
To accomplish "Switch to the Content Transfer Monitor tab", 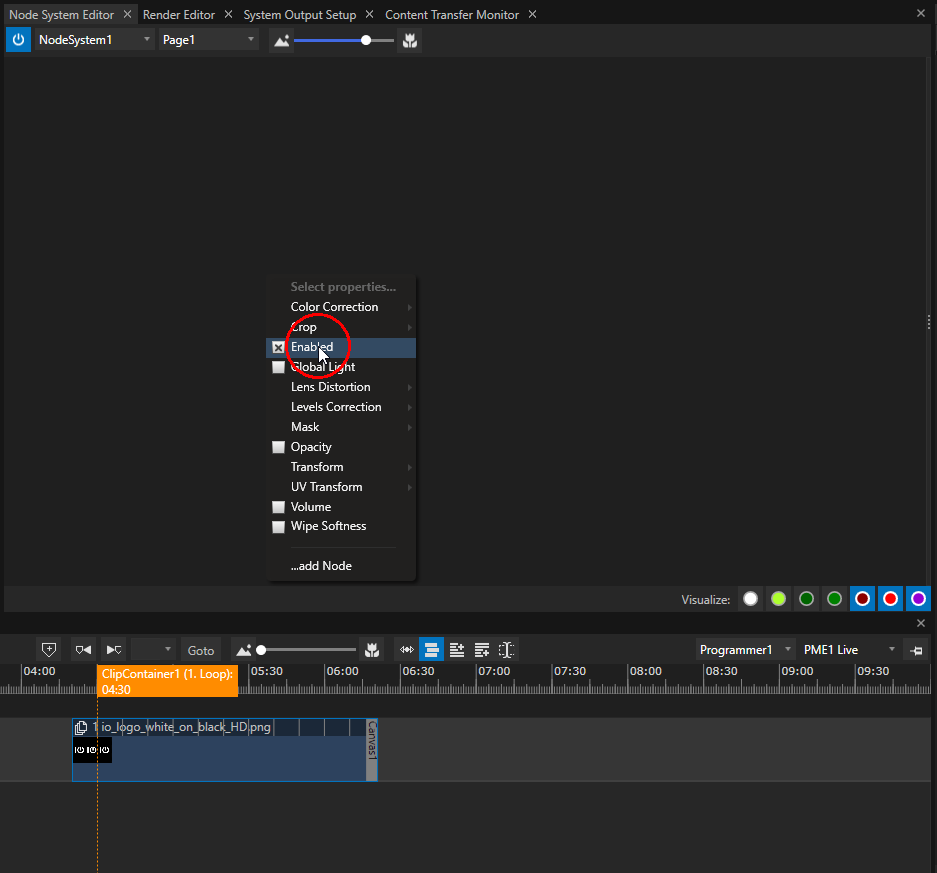I will point(452,15).
